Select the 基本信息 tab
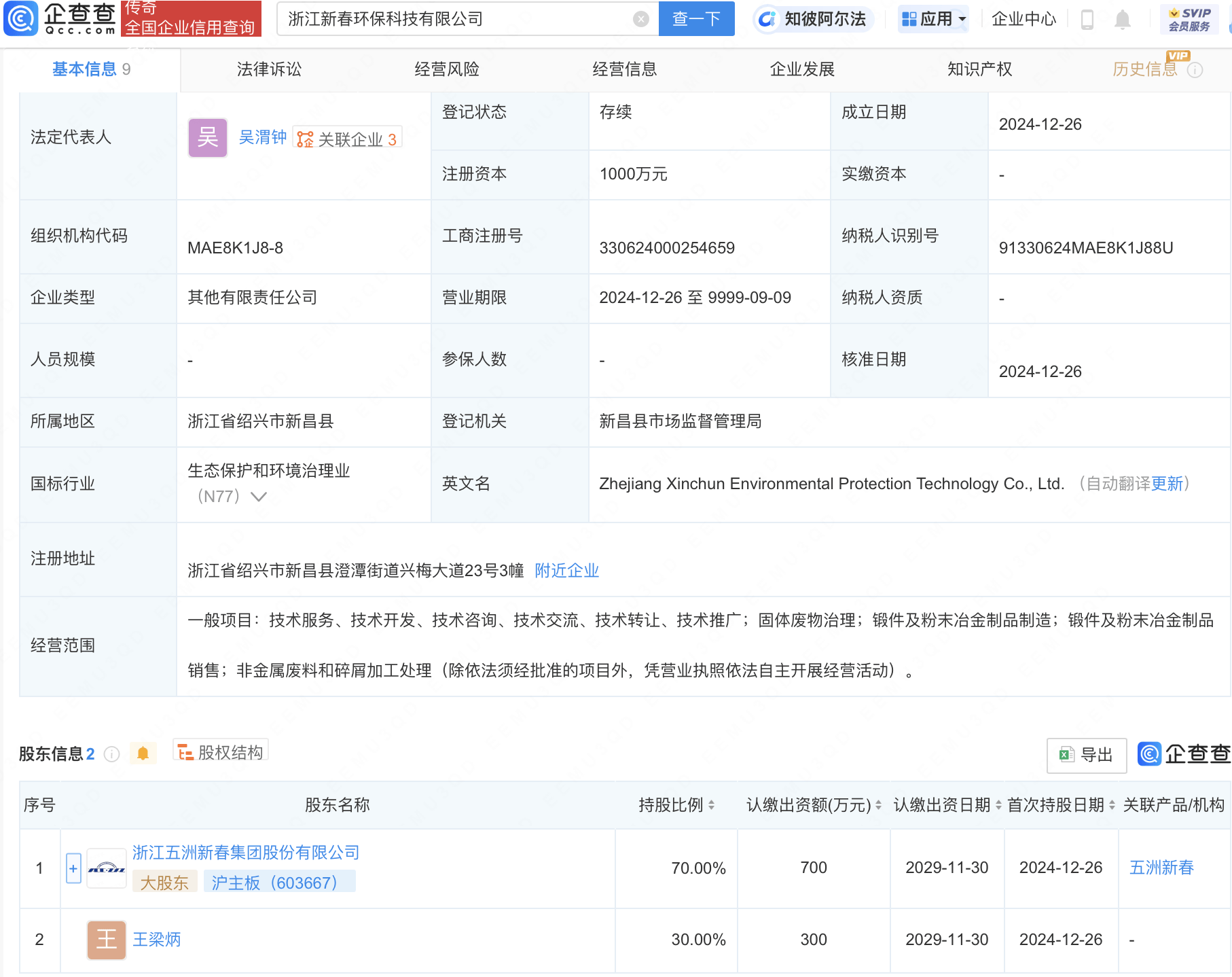This screenshot has height=977, width=1232. tap(92, 69)
